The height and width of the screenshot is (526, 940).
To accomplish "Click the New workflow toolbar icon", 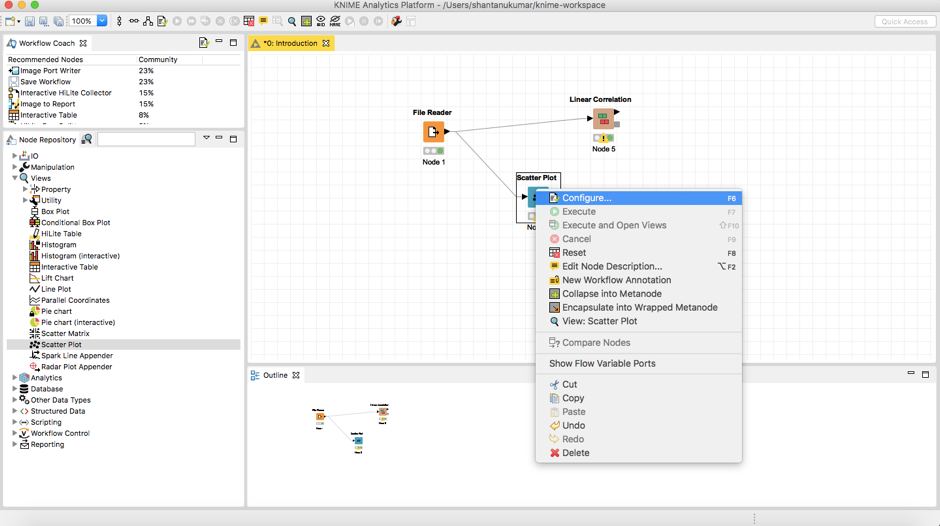I will tap(10, 21).
